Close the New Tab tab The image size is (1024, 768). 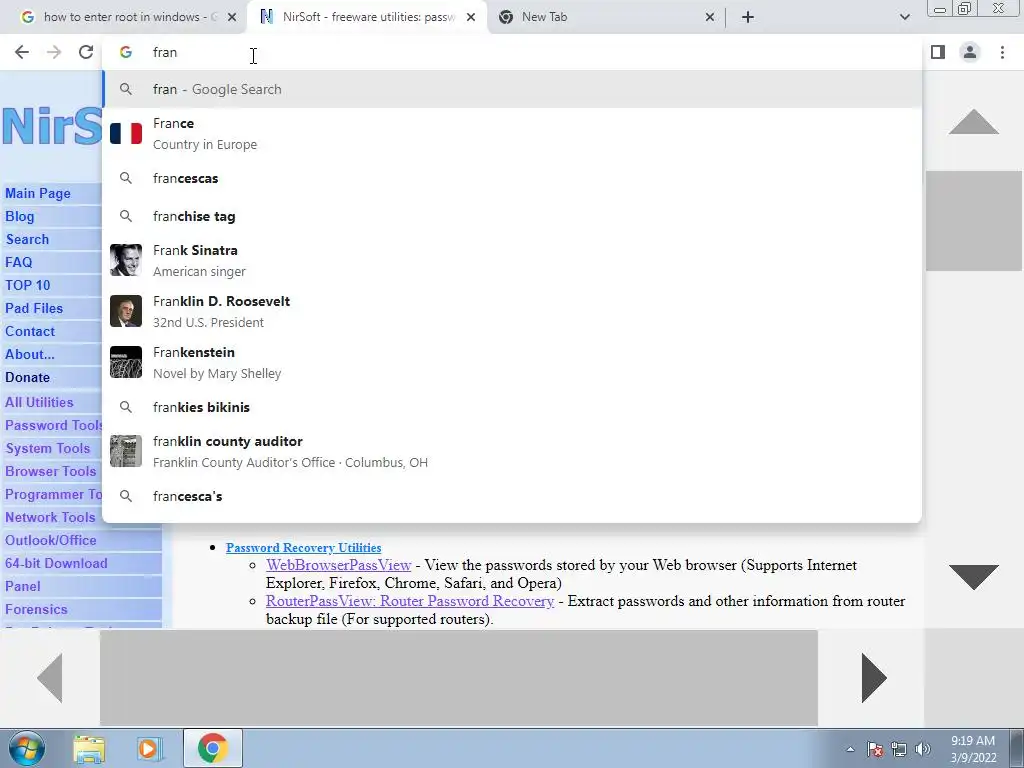tap(710, 18)
